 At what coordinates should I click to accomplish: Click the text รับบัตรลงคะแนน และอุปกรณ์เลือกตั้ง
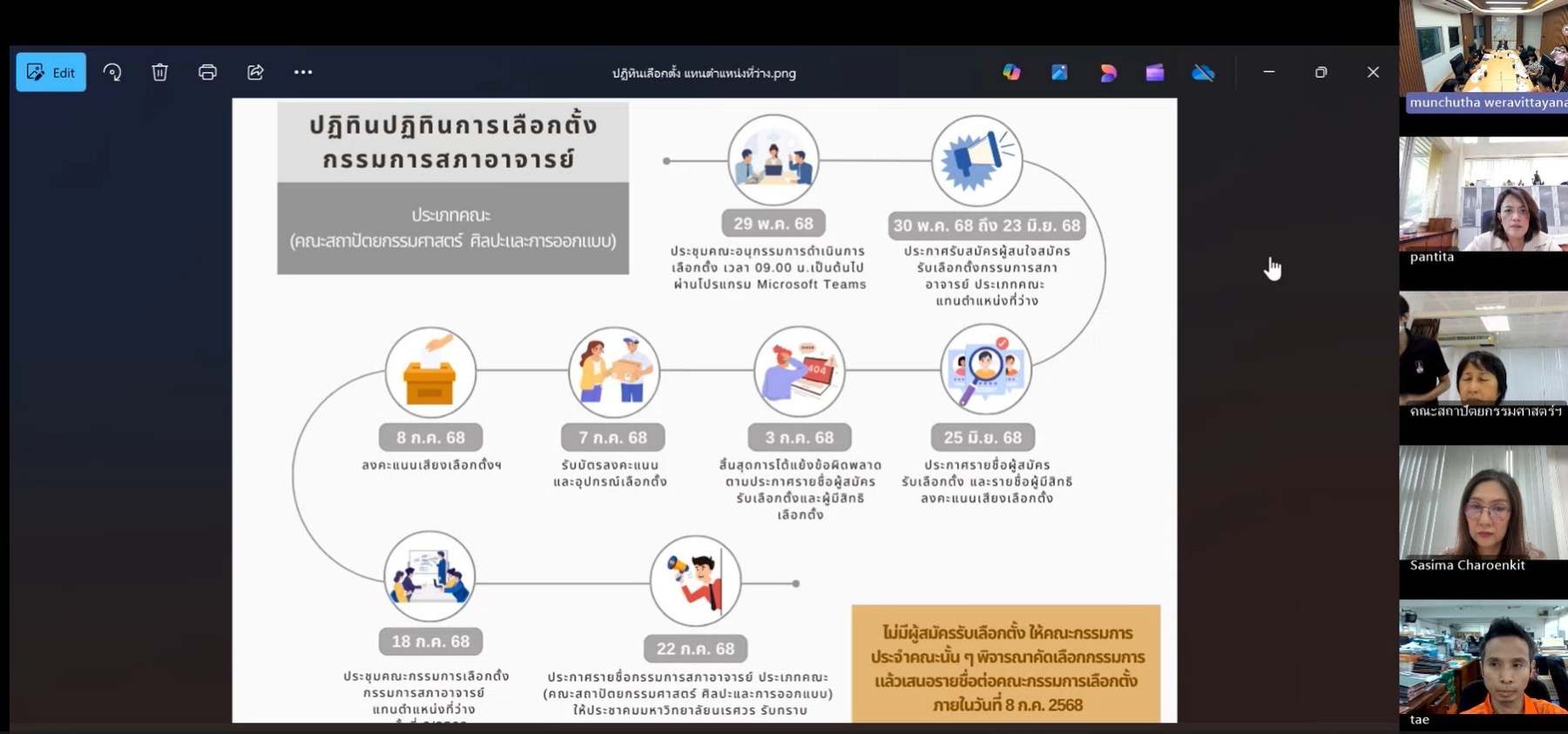click(x=610, y=473)
